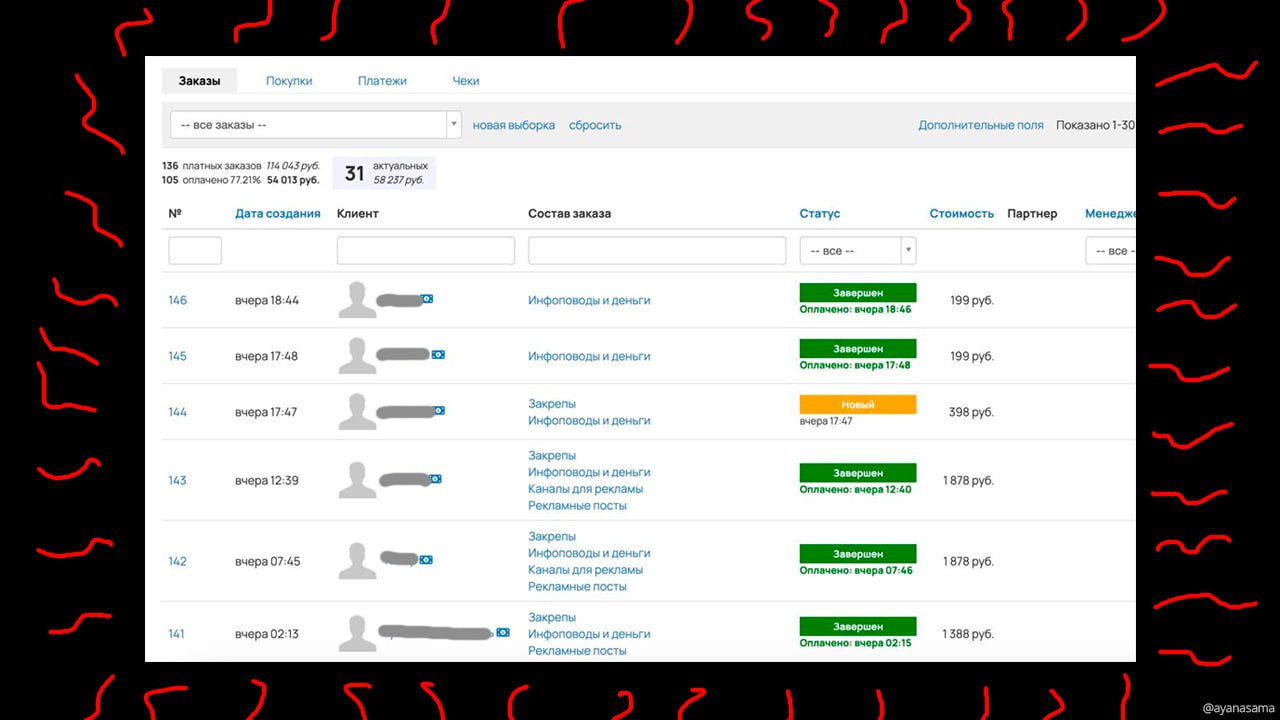Click the blue badge icon beside client in order 144
Viewport: 1280px width, 720px height.
[x=439, y=411]
